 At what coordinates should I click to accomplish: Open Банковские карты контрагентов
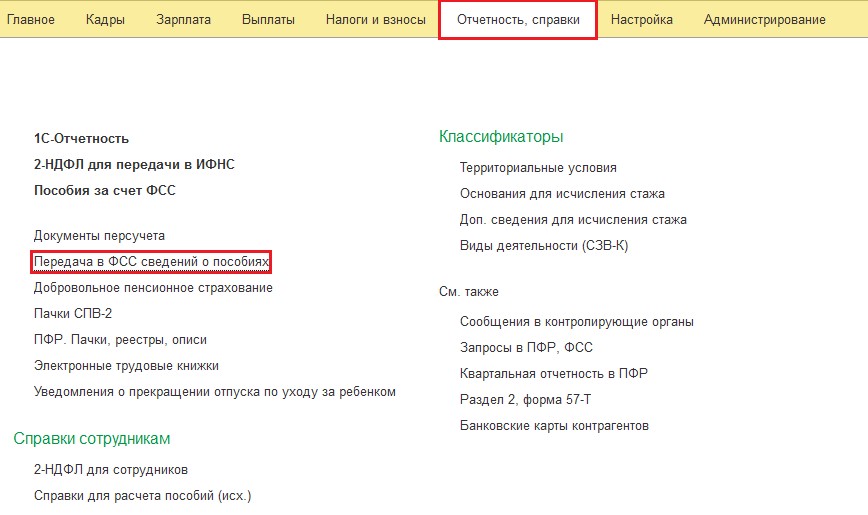tap(554, 426)
